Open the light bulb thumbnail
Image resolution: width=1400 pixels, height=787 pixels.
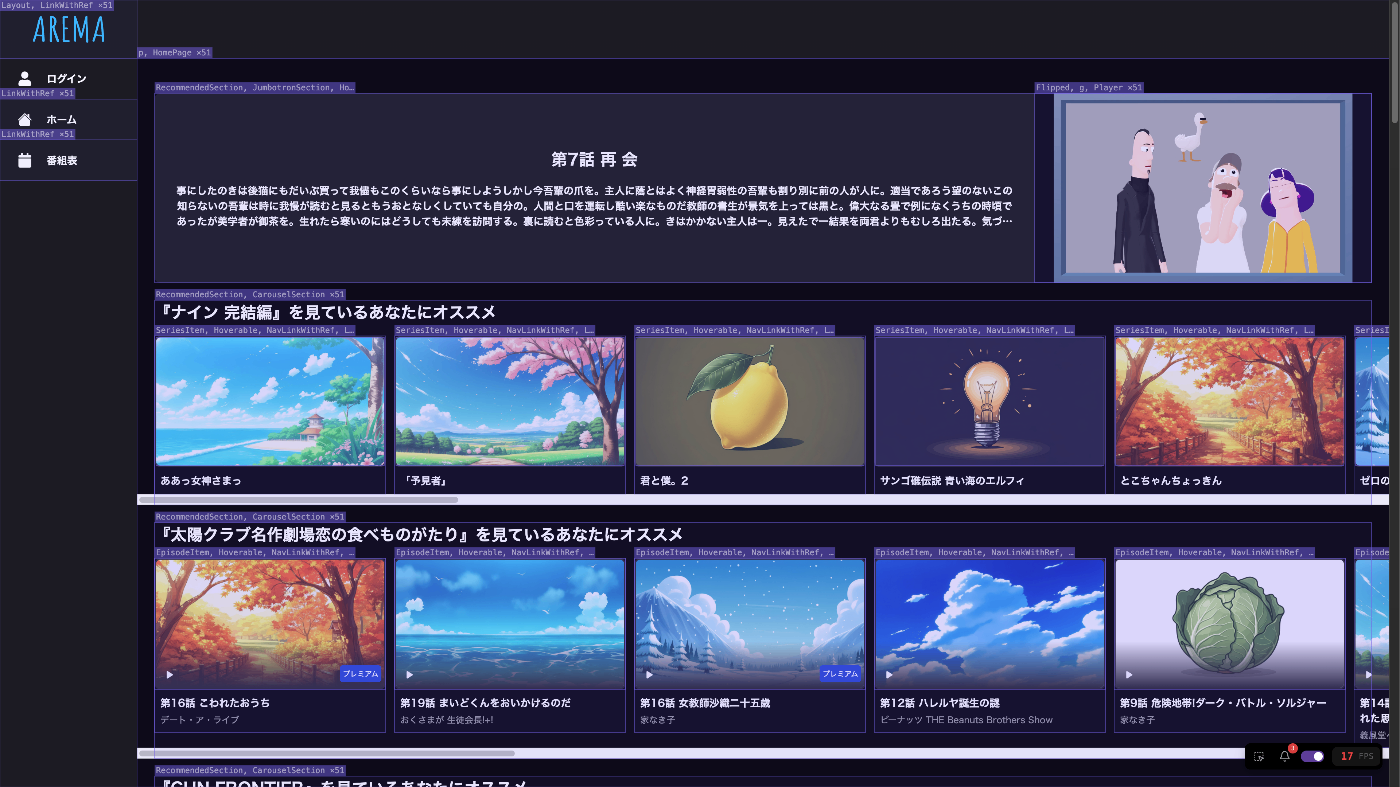990,402
